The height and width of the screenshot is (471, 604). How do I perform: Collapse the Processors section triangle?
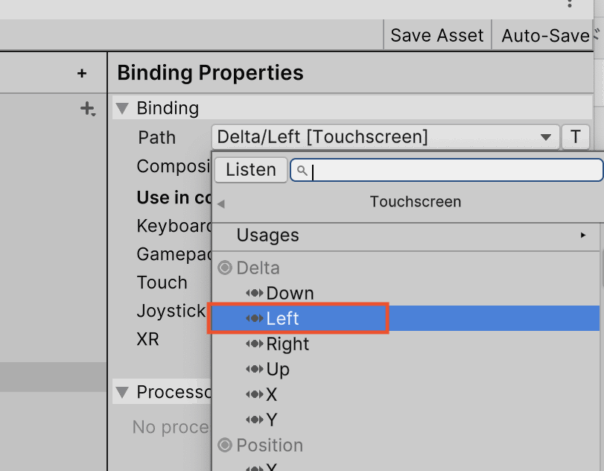122,392
